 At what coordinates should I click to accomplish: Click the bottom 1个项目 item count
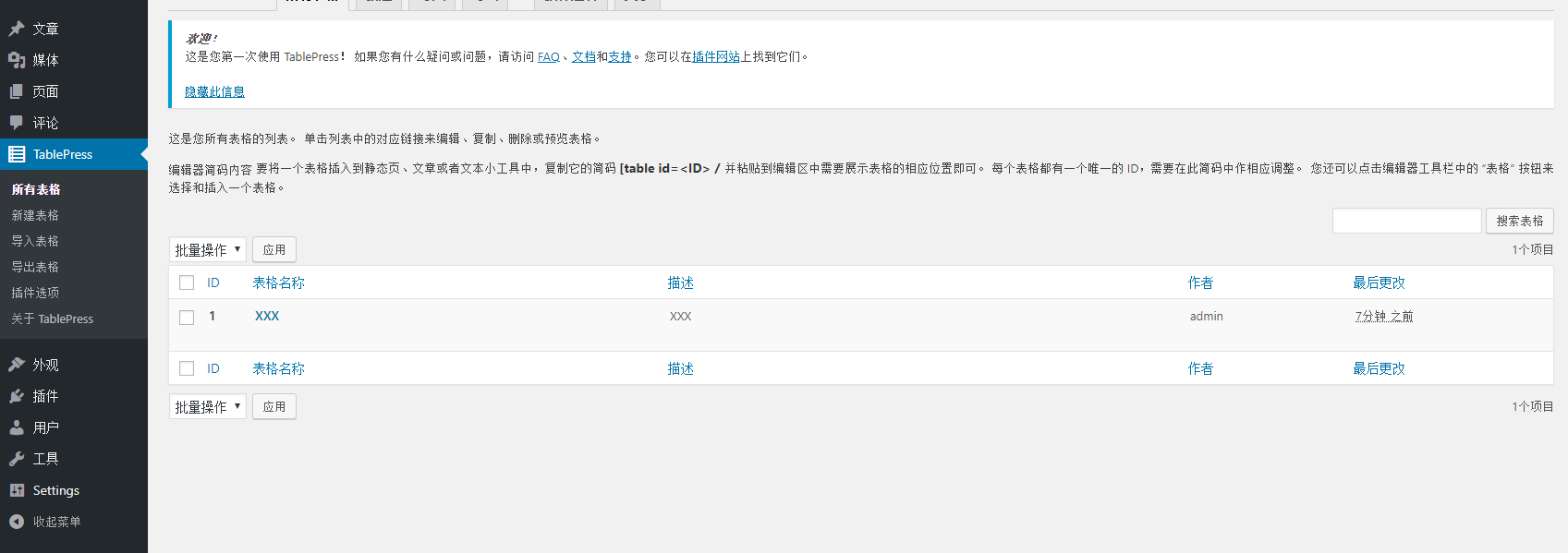(1533, 406)
